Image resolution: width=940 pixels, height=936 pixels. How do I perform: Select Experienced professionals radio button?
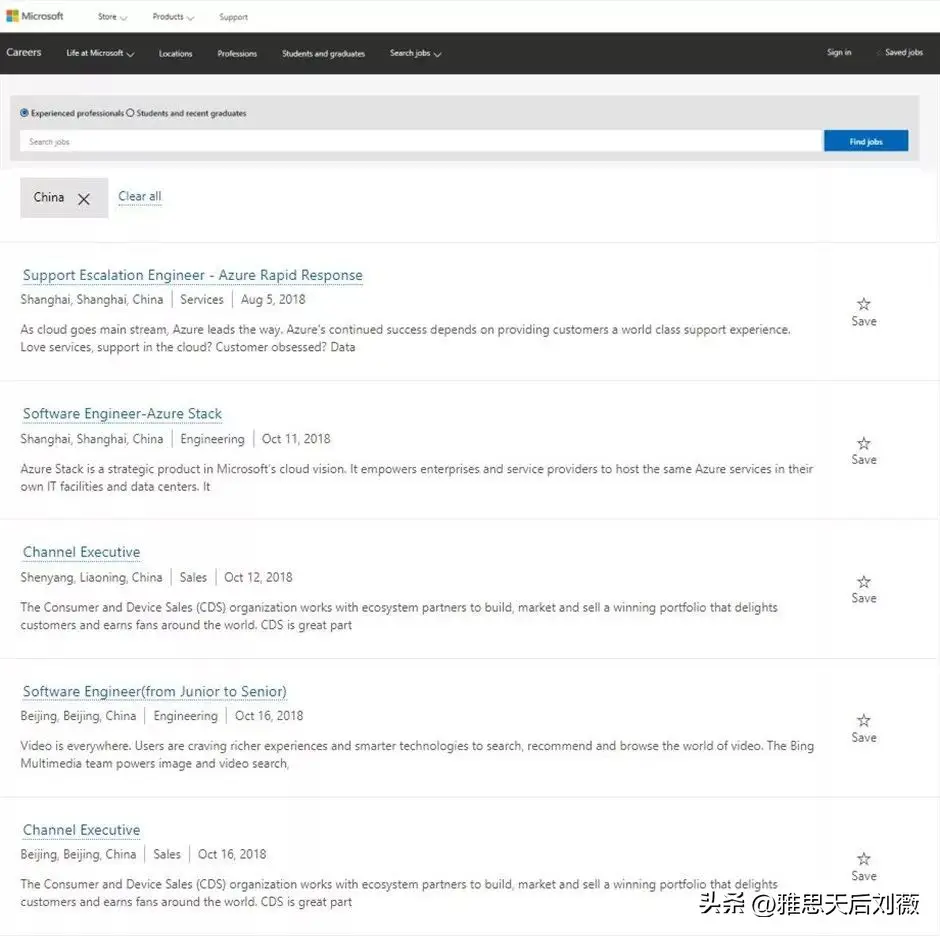click(25, 113)
